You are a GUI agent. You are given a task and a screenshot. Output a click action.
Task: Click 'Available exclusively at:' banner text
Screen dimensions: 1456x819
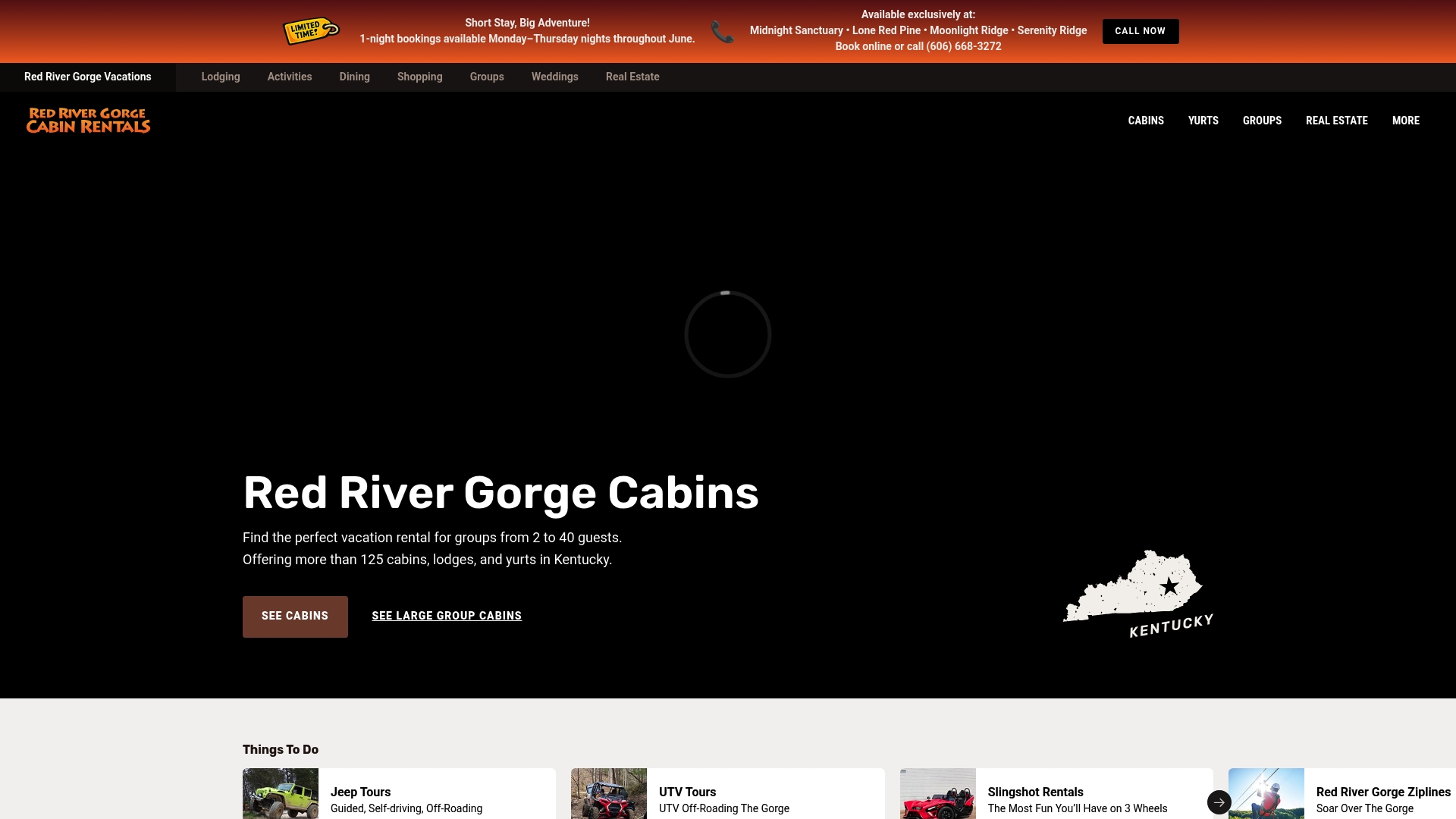(x=918, y=14)
